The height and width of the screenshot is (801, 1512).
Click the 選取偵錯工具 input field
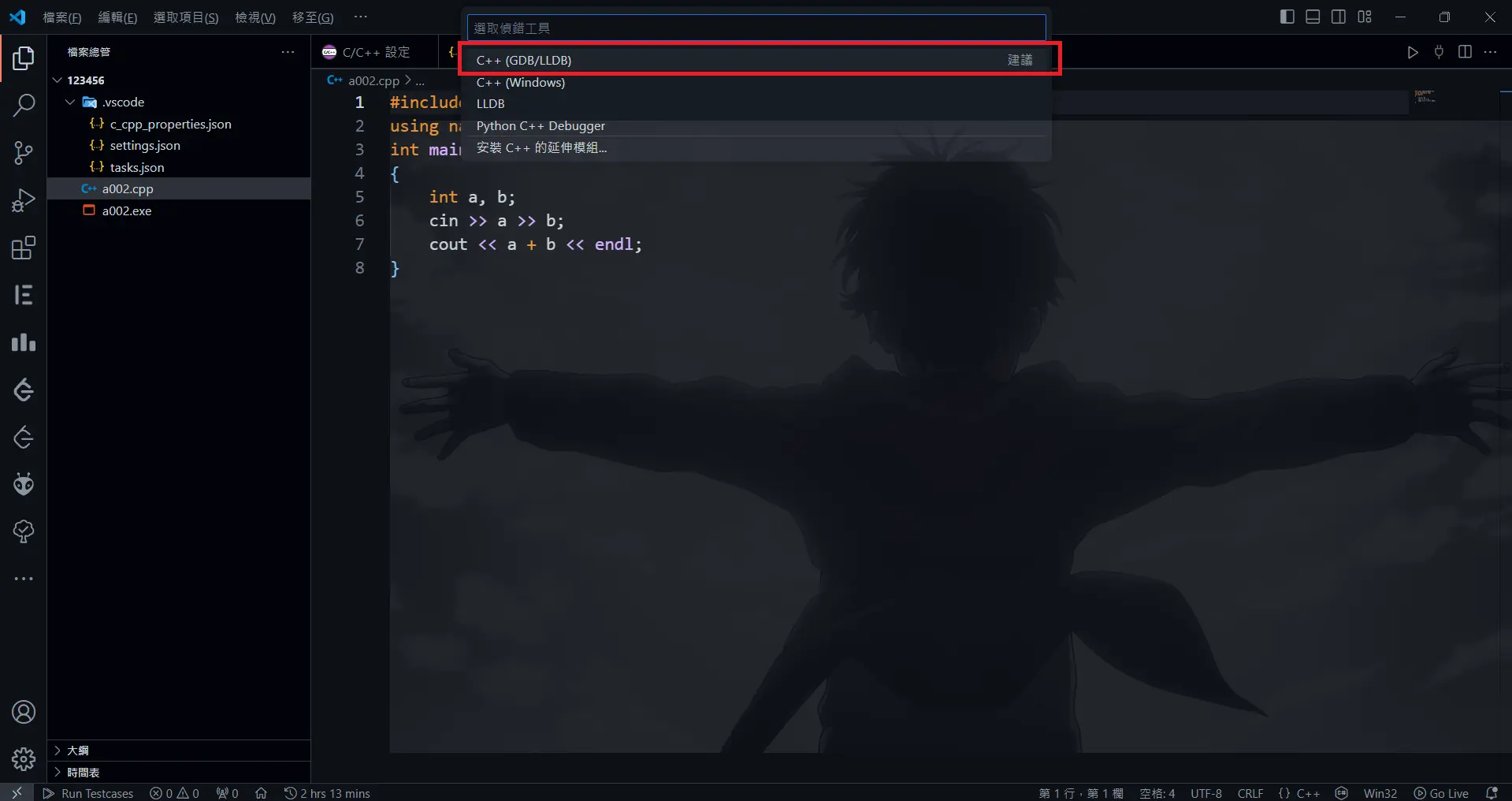click(x=756, y=28)
